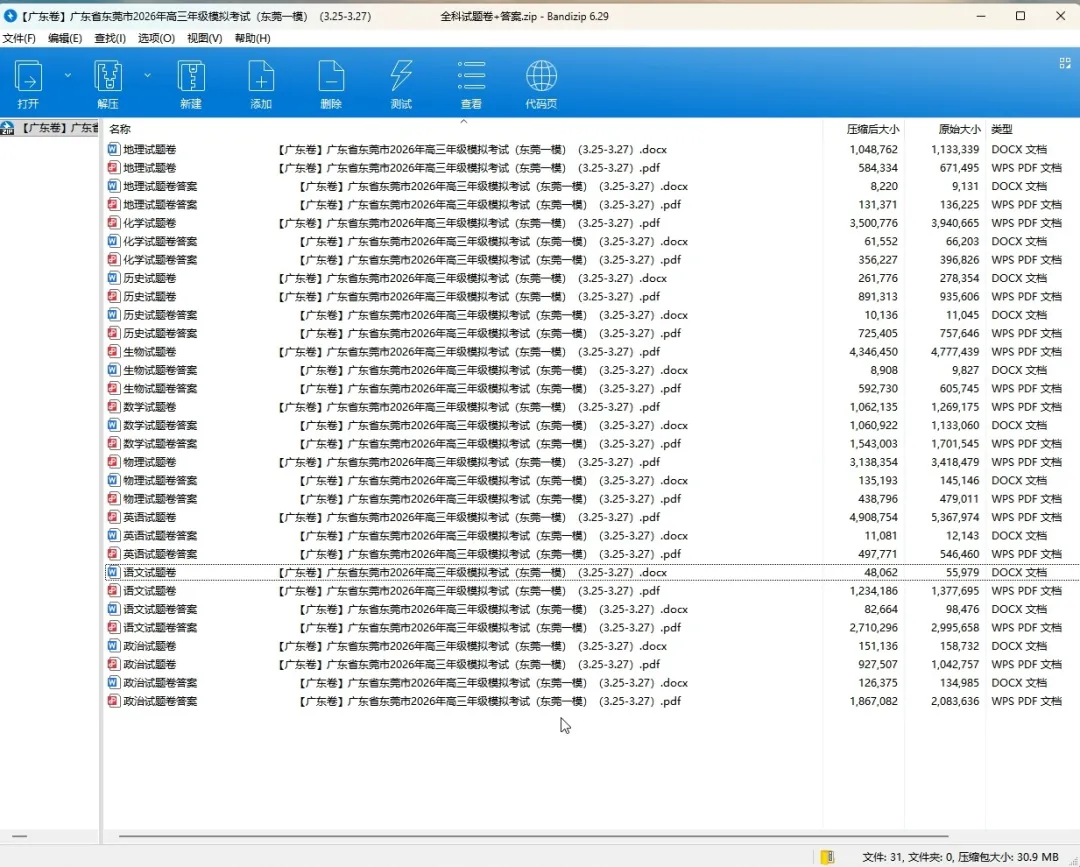Select the 语文试题卷 .pdf file row
Image resolution: width=1080 pixels, height=867 pixels.
point(592,591)
